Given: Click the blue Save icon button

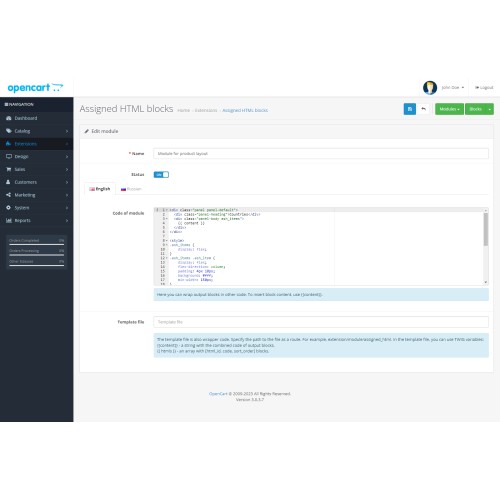Looking at the screenshot, I should pyautogui.click(x=410, y=109).
